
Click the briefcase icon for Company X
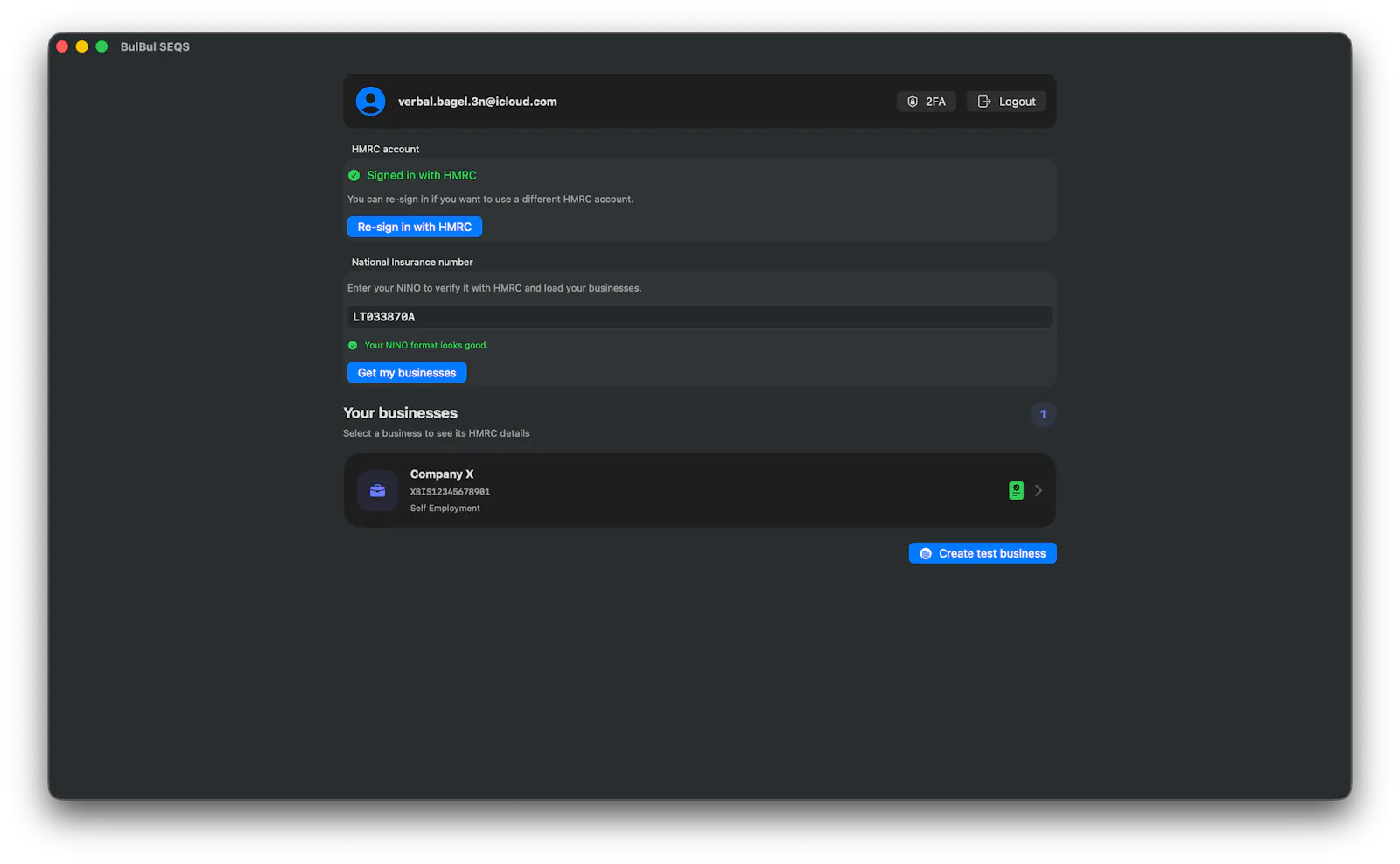pyautogui.click(x=377, y=491)
